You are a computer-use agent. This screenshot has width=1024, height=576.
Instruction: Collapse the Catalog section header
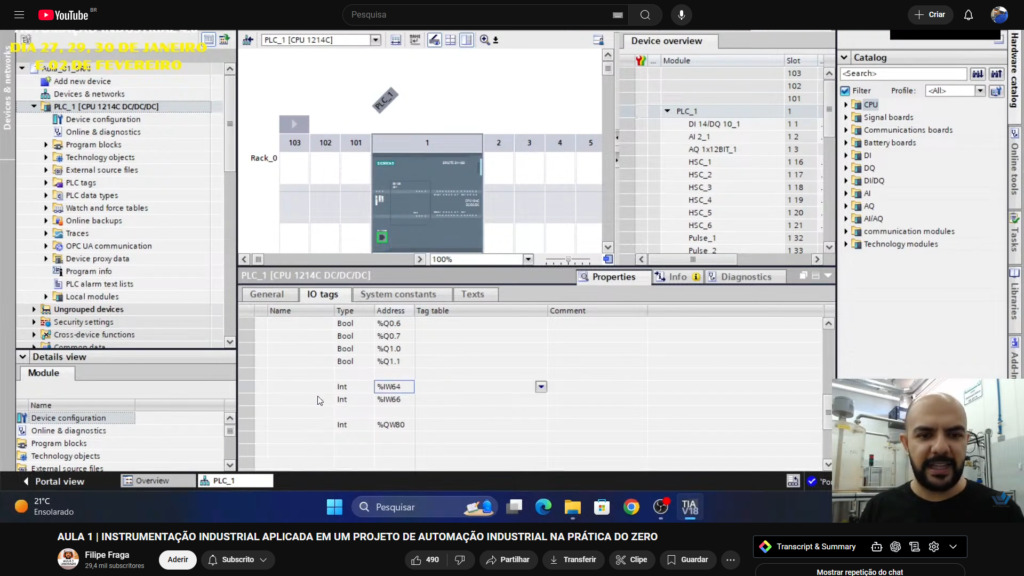coord(844,57)
